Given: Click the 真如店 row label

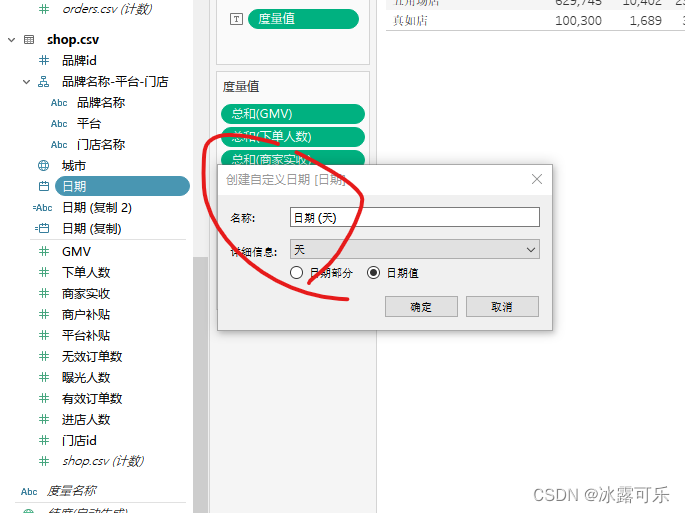Looking at the screenshot, I should (410, 21).
